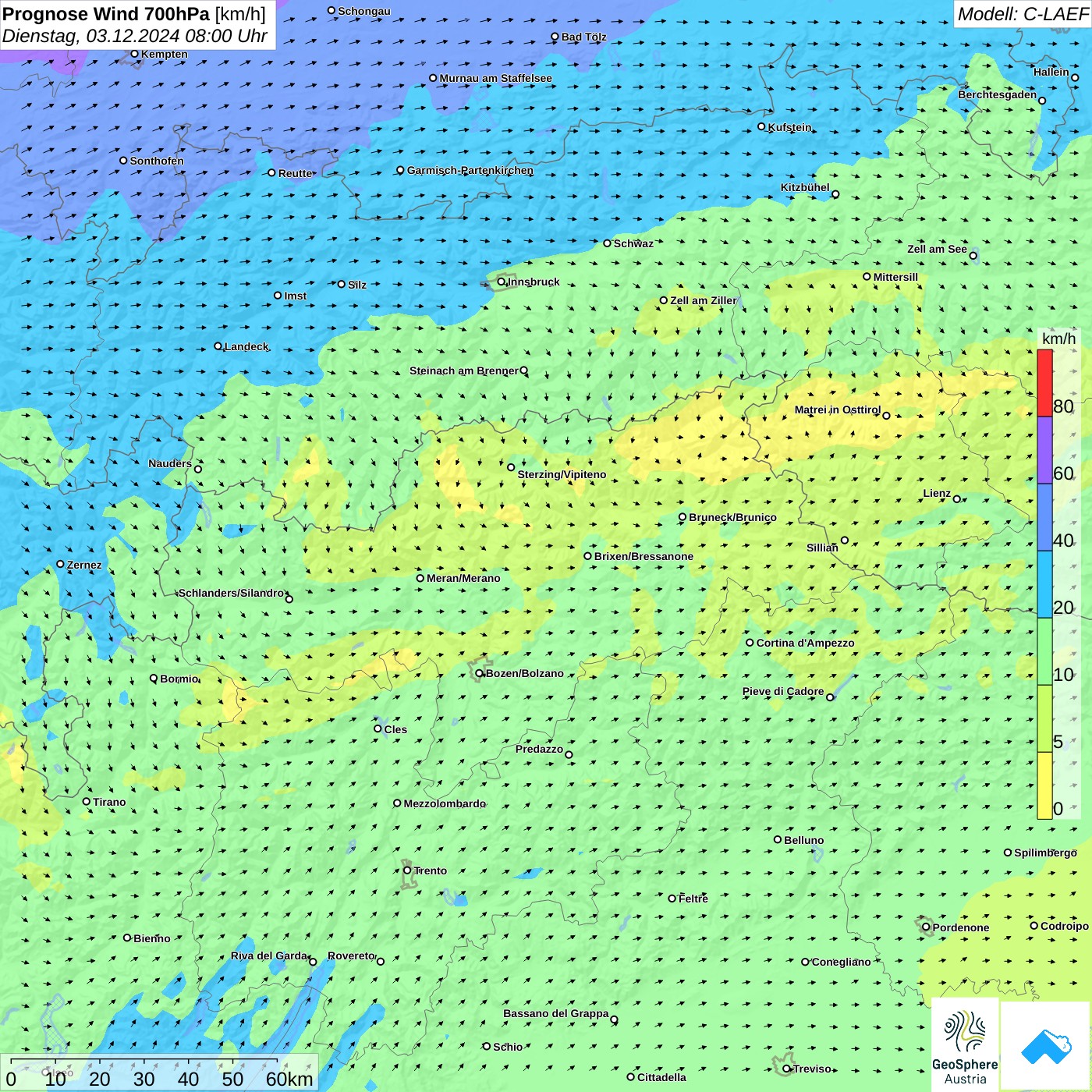Select the Meran/Merano location marker
1092x1092 pixels.
click(x=420, y=578)
